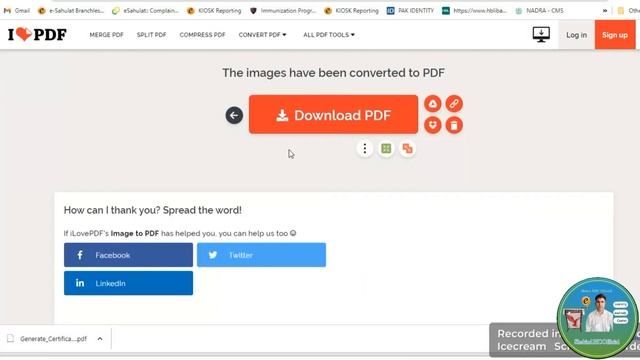
Task: Open the https://www.hbl bookmark
Action: (x=475, y=11)
